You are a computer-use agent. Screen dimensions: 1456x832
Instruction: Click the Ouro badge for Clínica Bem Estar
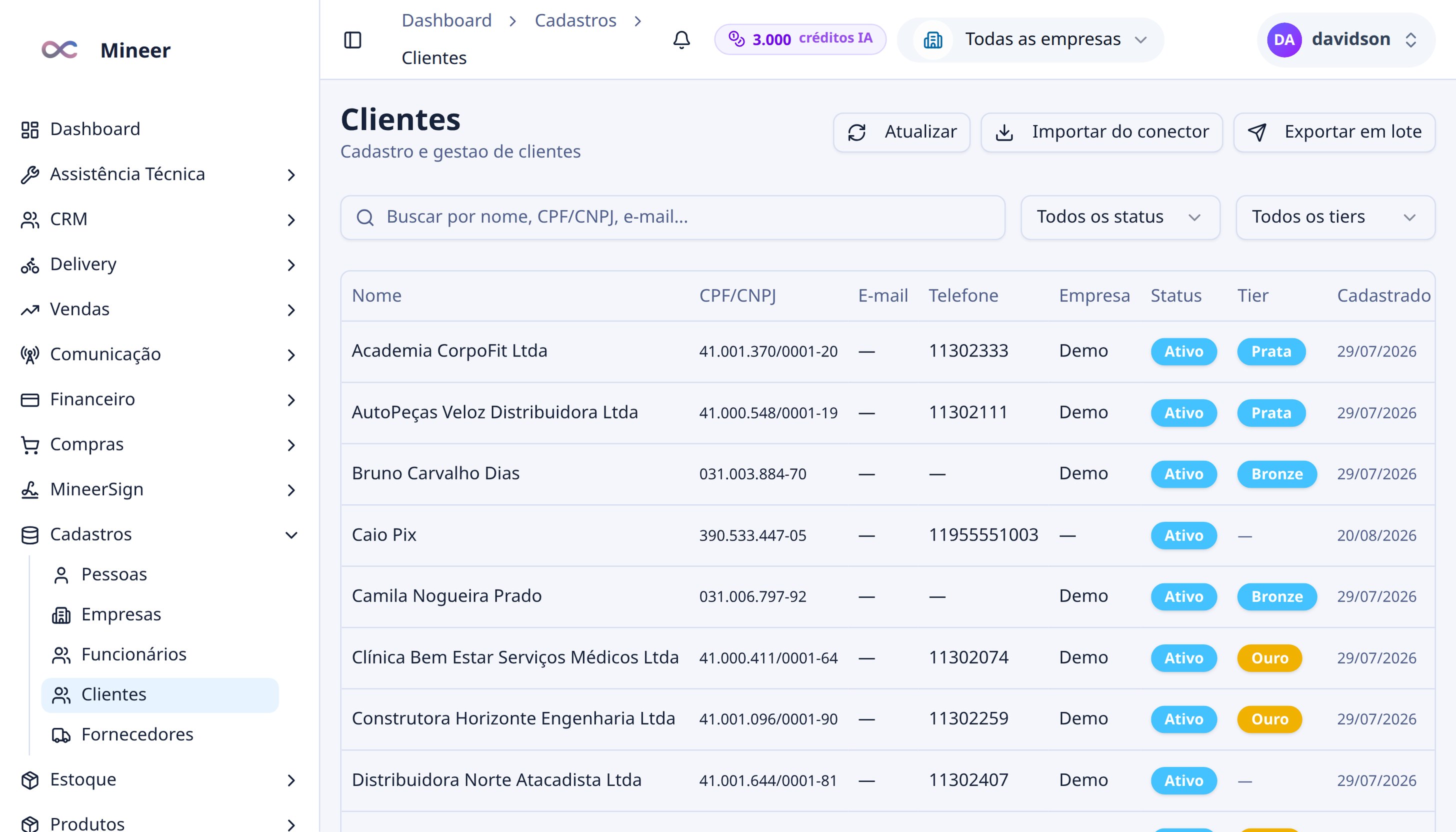pyautogui.click(x=1269, y=658)
